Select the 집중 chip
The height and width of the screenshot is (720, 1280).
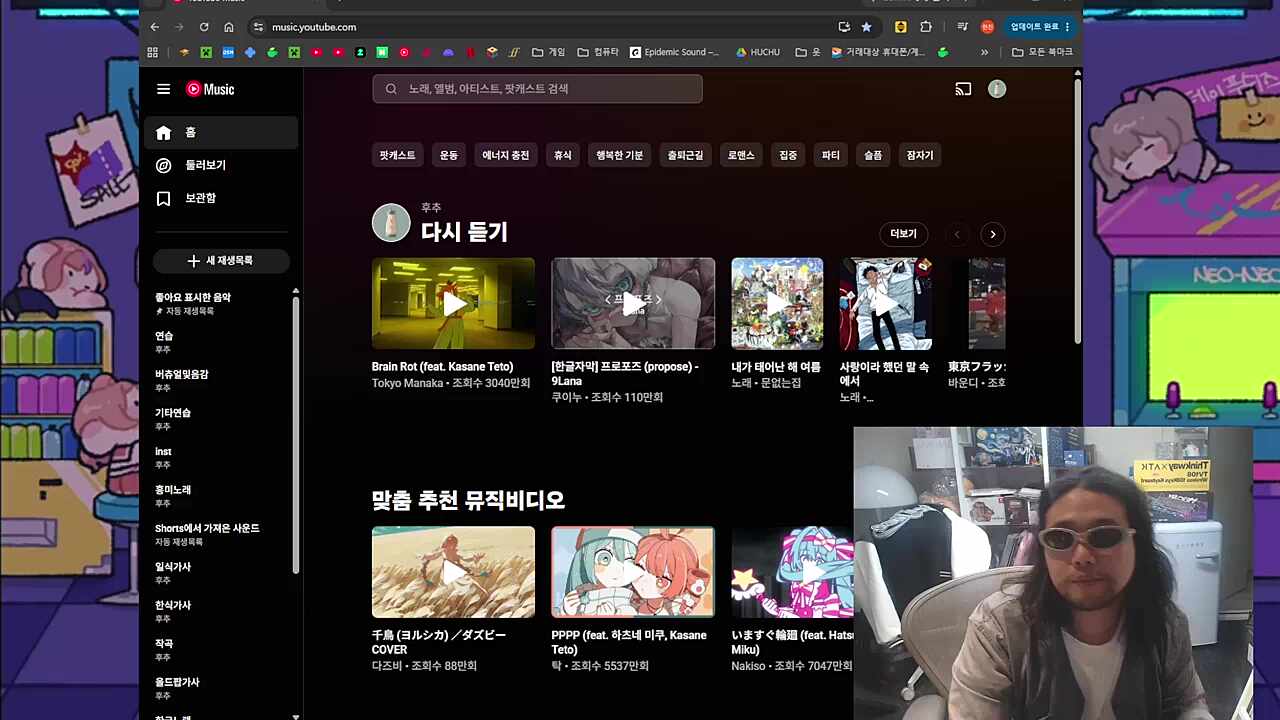(x=788, y=155)
